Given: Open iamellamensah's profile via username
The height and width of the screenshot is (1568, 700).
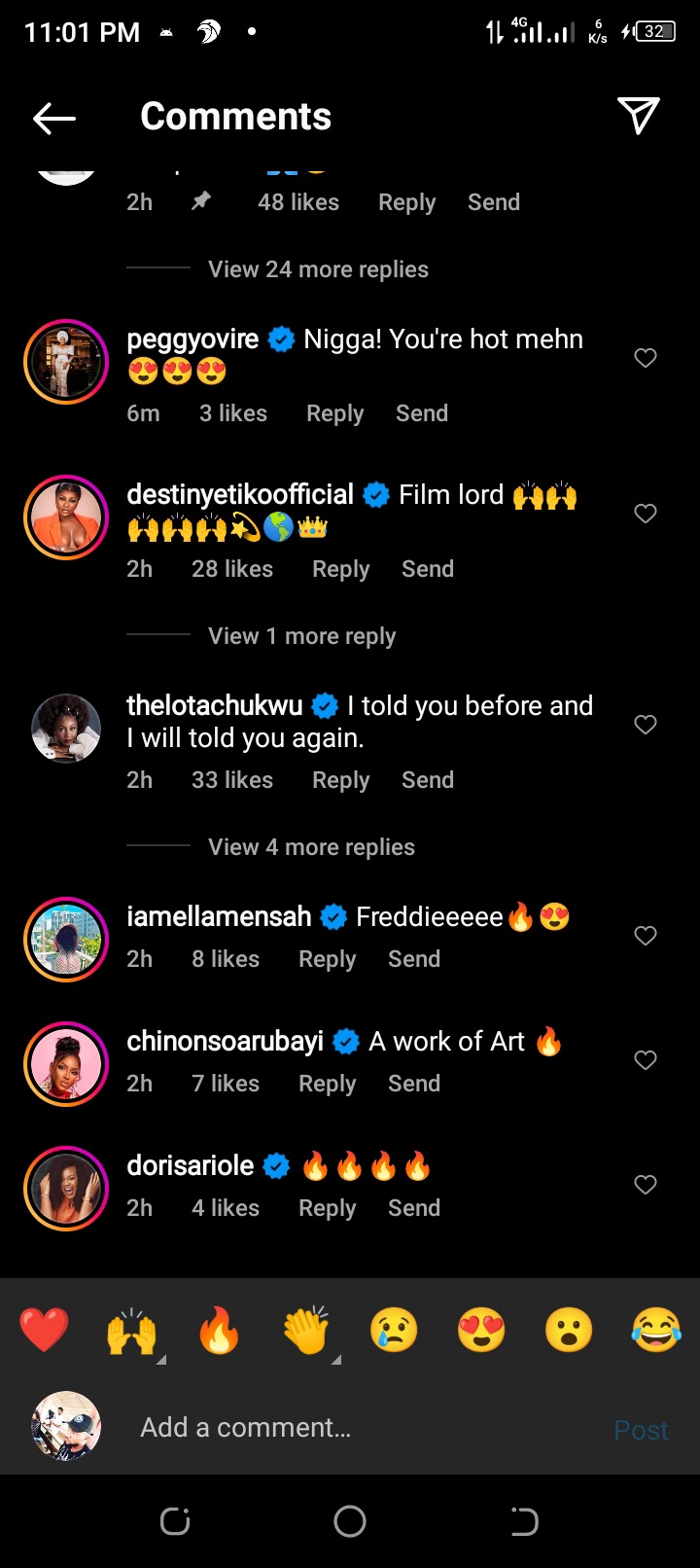Looking at the screenshot, I should [x=219, y=916].
